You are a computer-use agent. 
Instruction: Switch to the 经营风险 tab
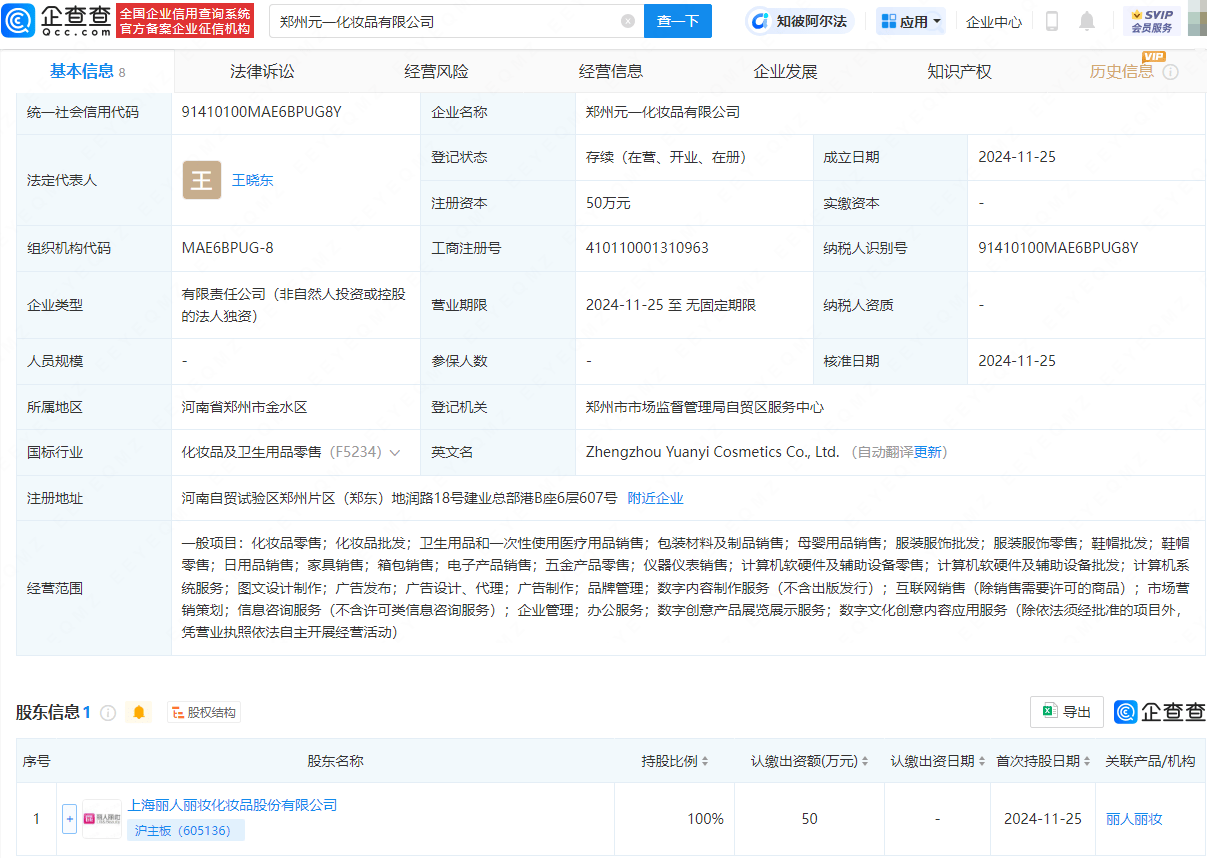click(436, 71)
